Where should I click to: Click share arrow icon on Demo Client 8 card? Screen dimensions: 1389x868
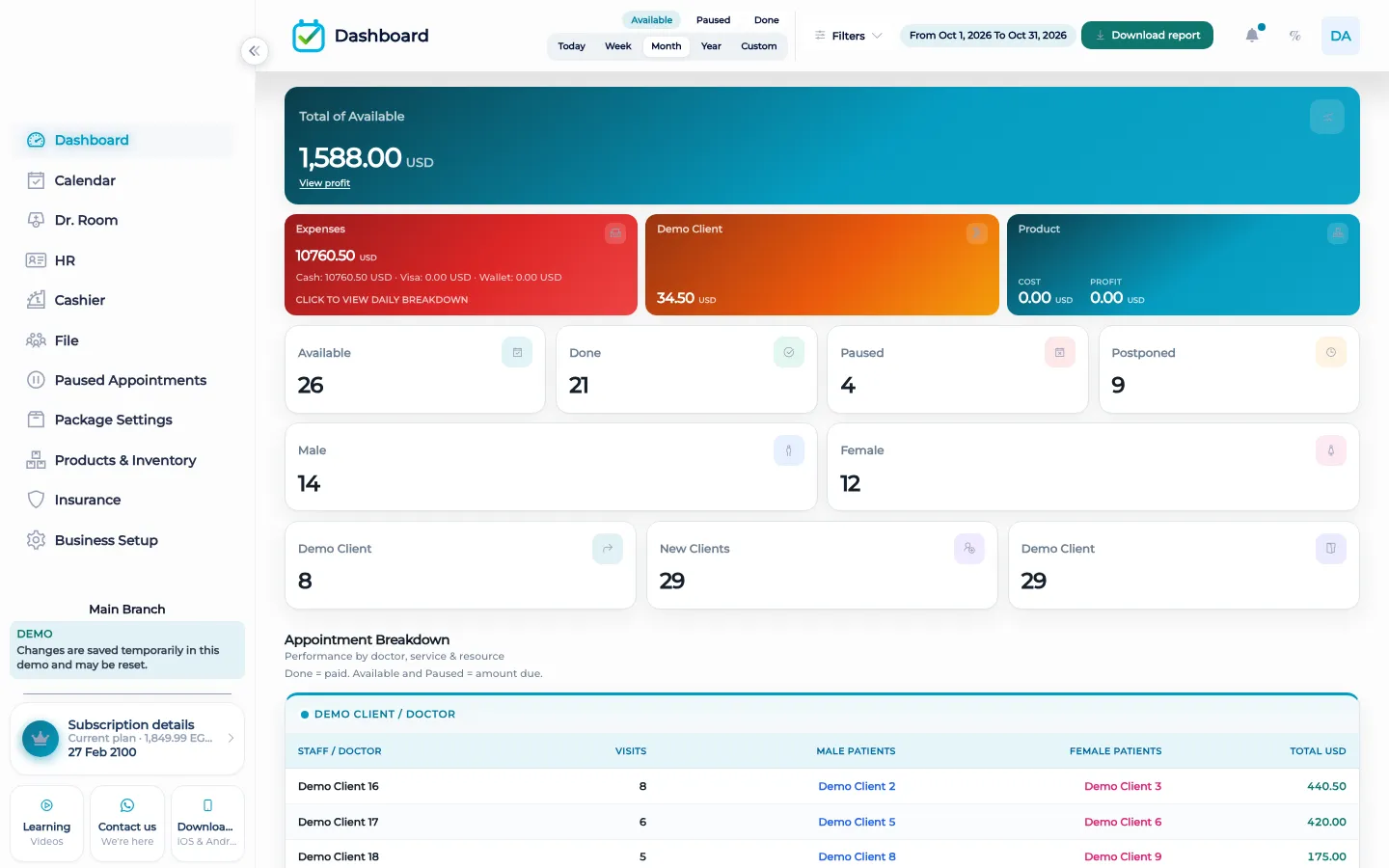pyautogui.click(x=608, y=549)
